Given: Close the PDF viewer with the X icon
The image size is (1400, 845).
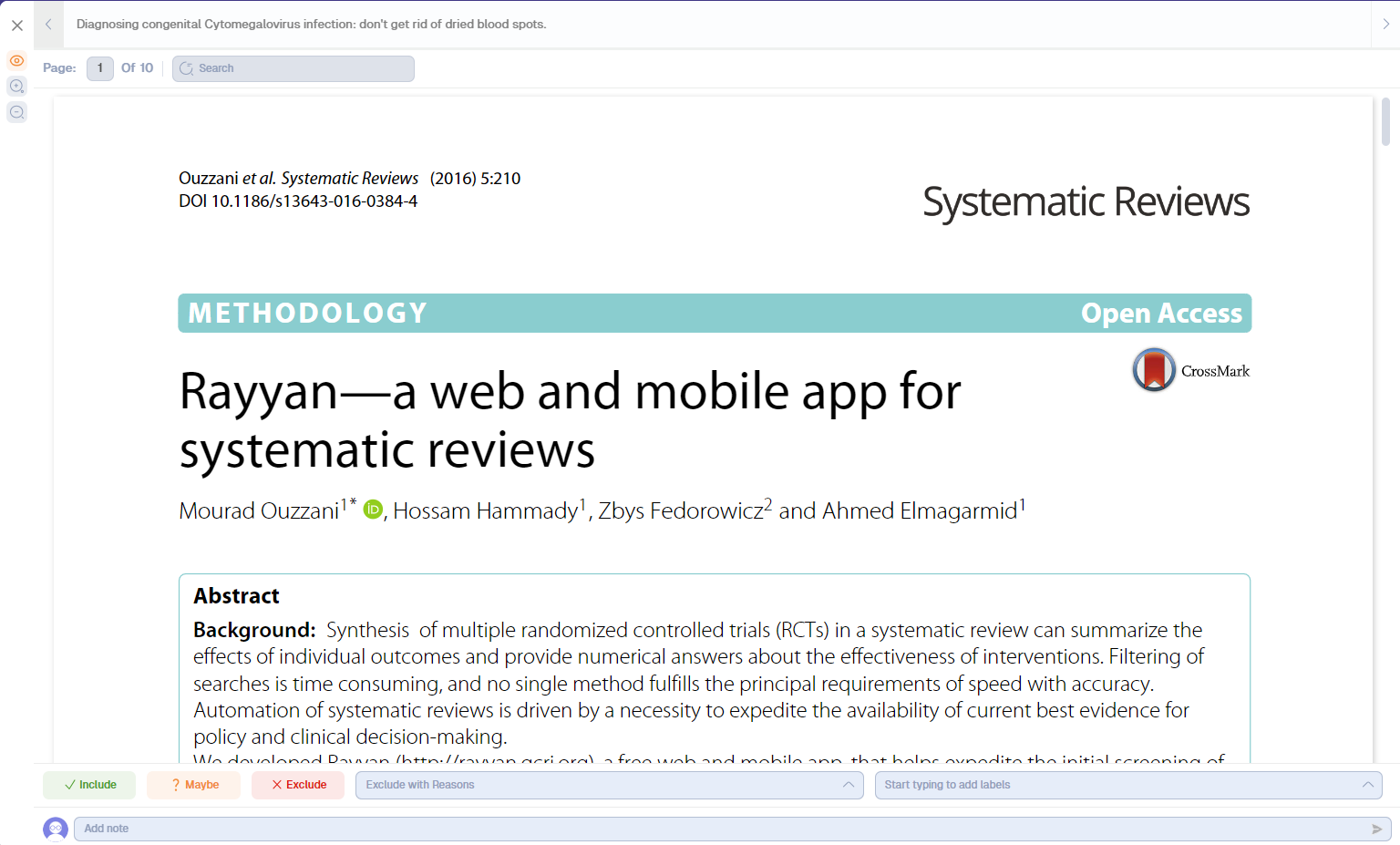Looking at the screenshot, I should [x=17, y=26].
